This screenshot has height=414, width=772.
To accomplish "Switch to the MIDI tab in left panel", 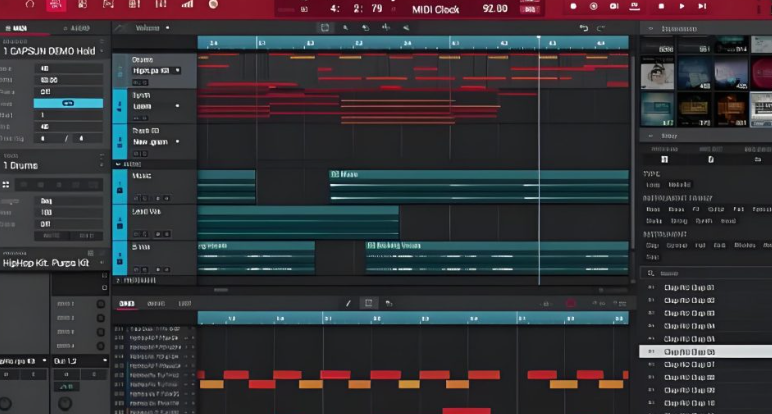I will (x=17, y=29).
